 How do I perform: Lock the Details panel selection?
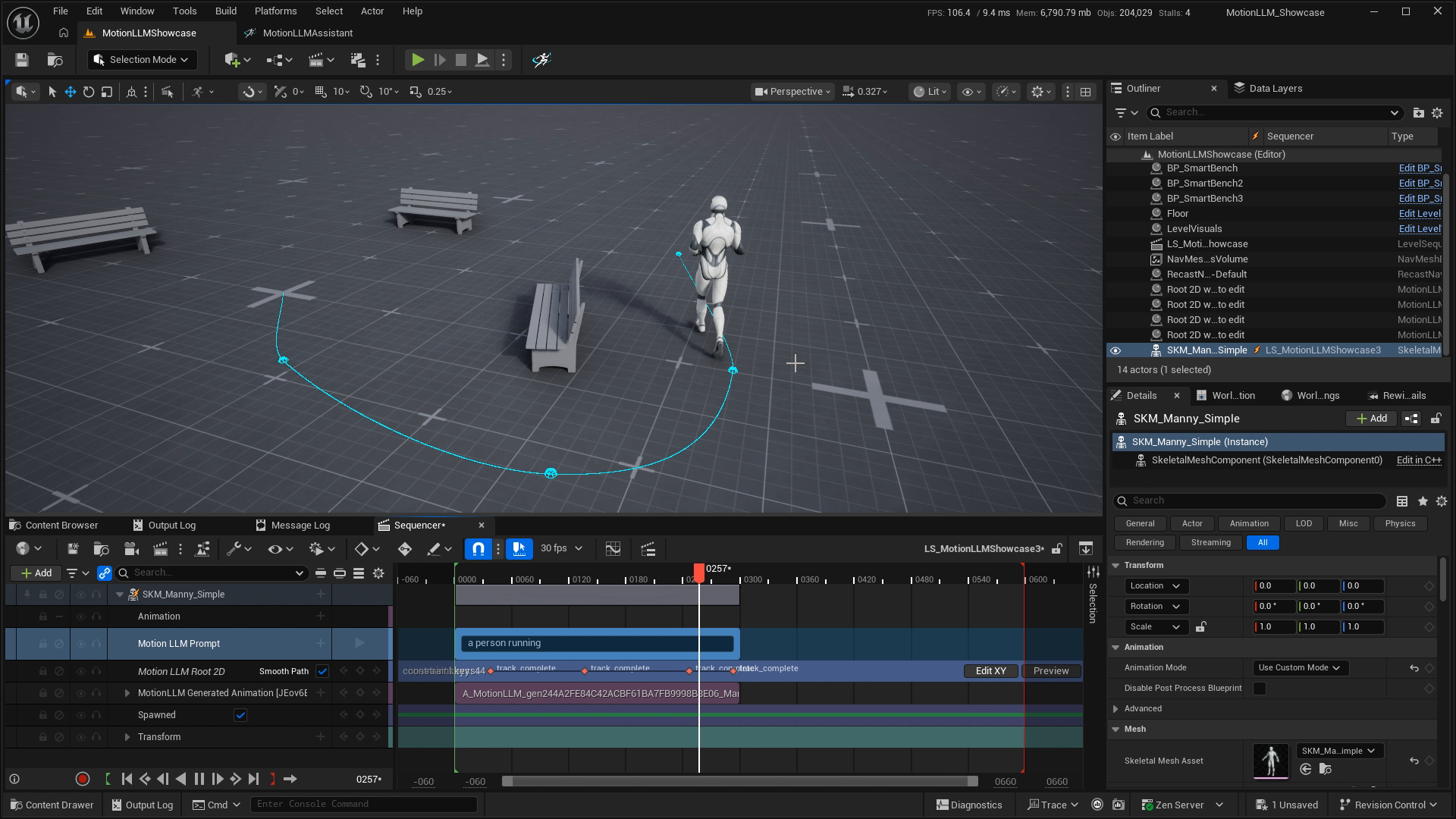click(x=1436, y=419)
